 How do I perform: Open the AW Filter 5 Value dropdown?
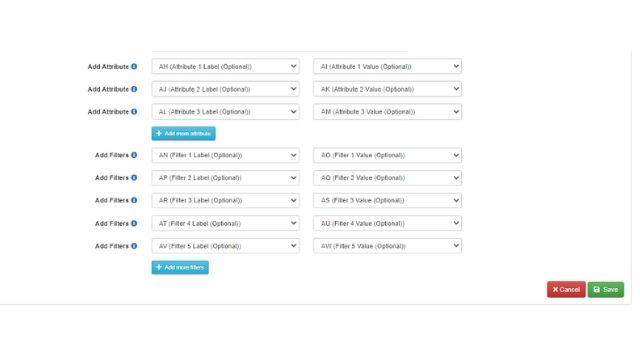click(x=387, y=246)
